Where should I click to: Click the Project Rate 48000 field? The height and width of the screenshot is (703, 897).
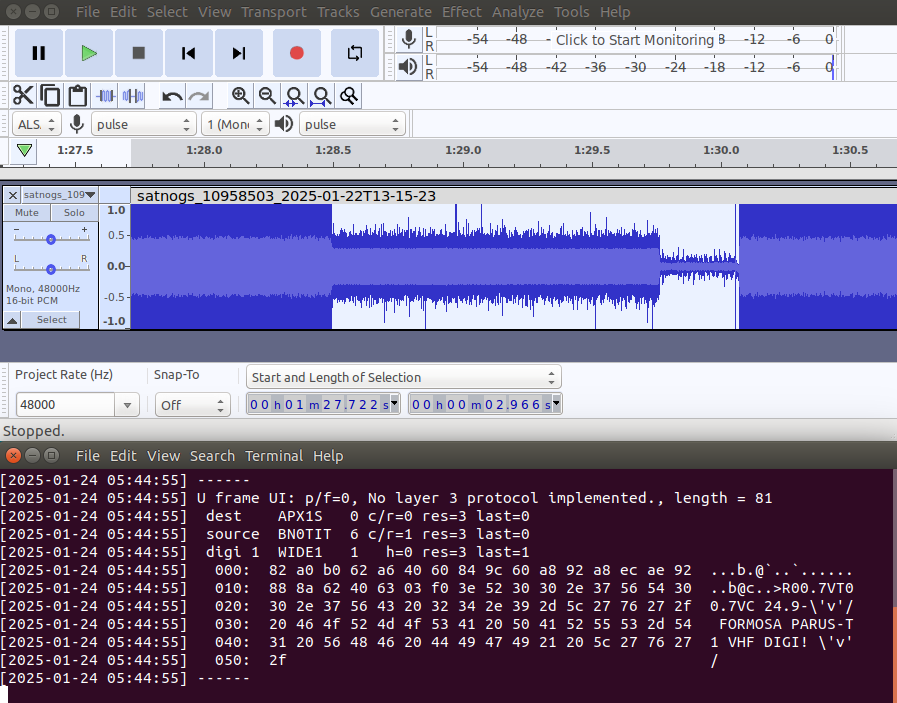[65, 405]
